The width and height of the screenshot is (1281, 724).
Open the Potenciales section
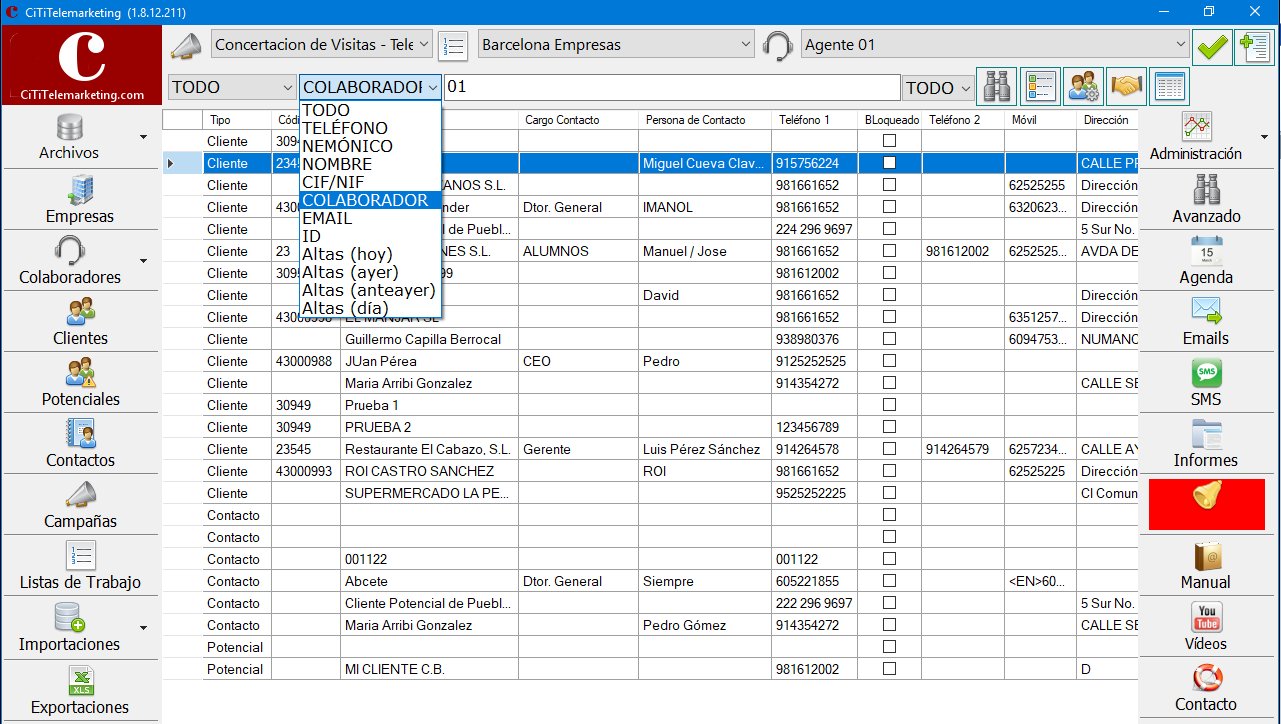point(80,382)
